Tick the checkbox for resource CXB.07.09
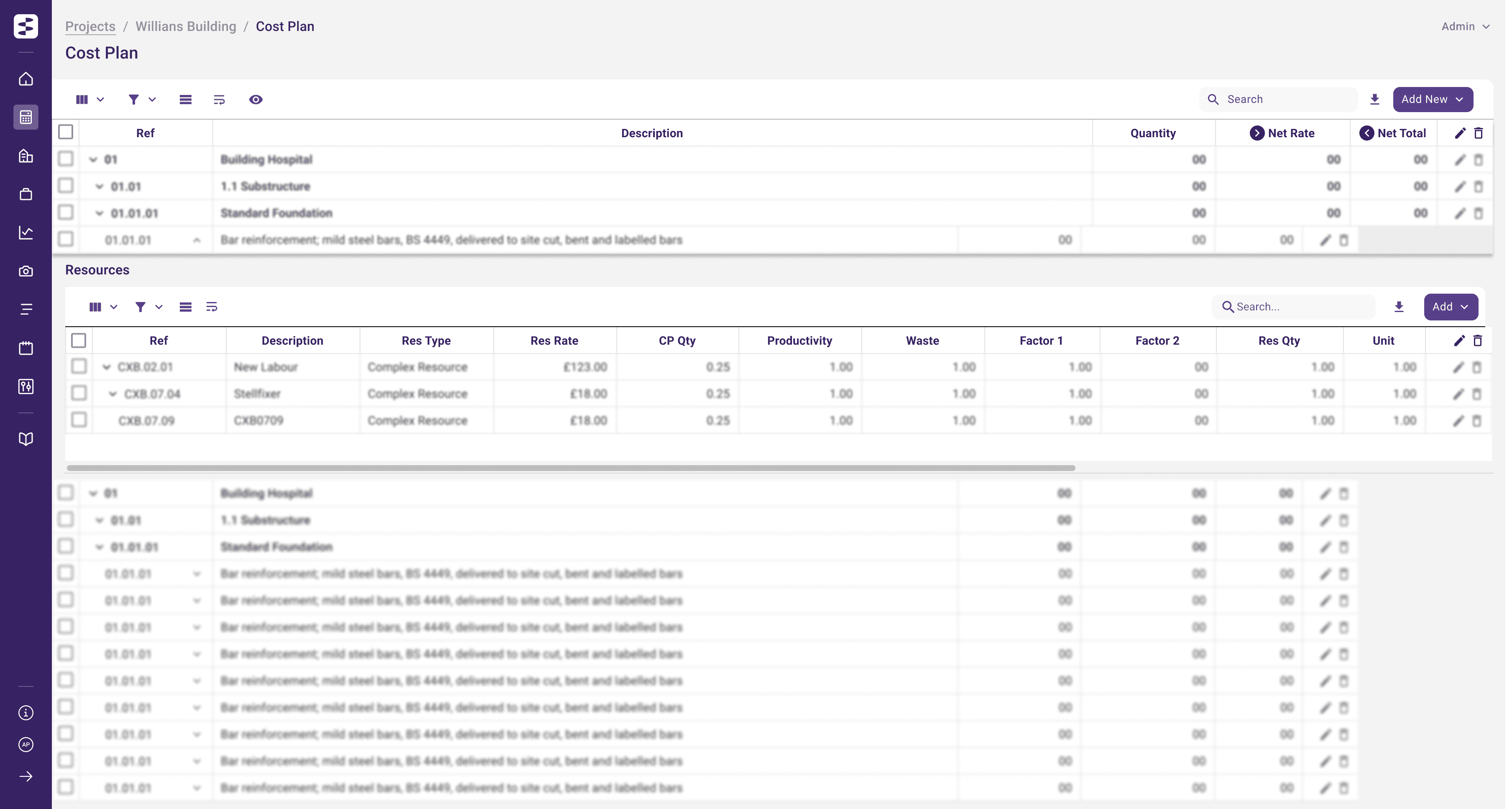Screen dimensions: 1512x809 [x=79, y=420]
